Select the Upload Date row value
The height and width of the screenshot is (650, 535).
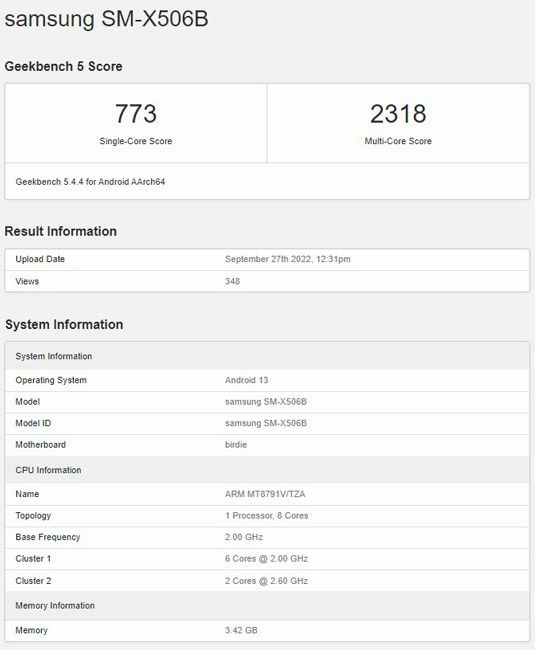click(288, 259)
